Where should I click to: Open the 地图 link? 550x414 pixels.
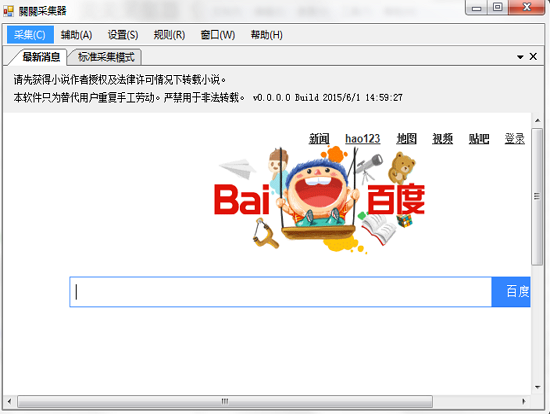407,139
